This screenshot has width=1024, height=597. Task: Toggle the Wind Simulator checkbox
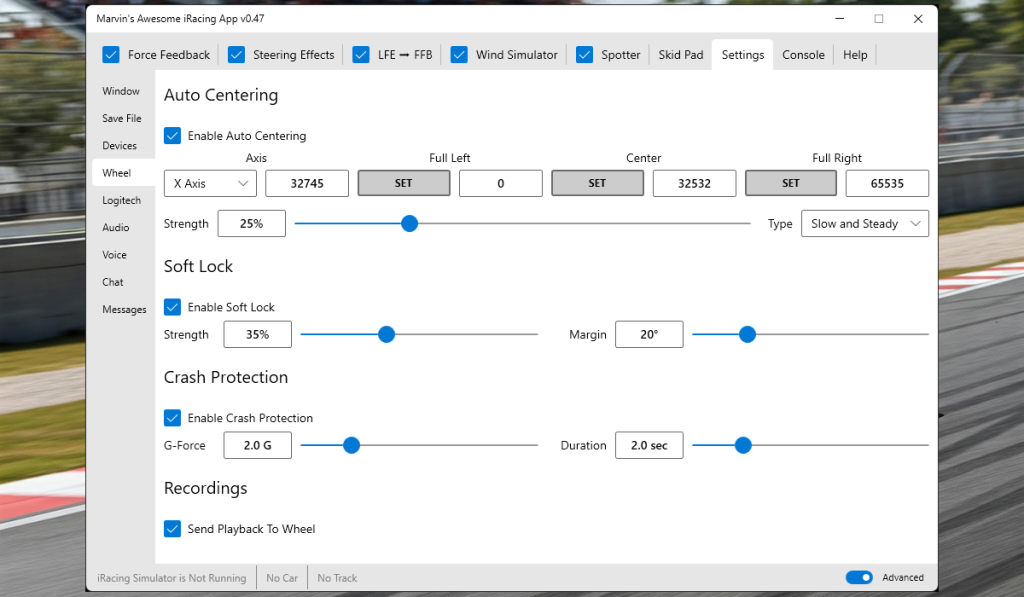coord(459,55)
